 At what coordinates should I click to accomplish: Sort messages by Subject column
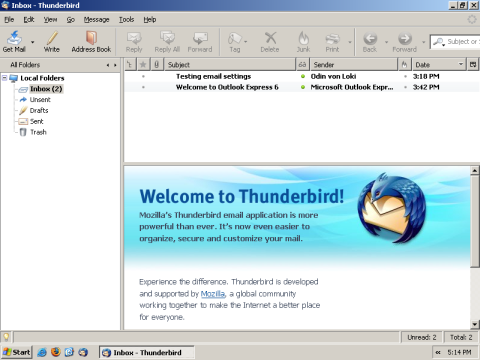point(230,65)
